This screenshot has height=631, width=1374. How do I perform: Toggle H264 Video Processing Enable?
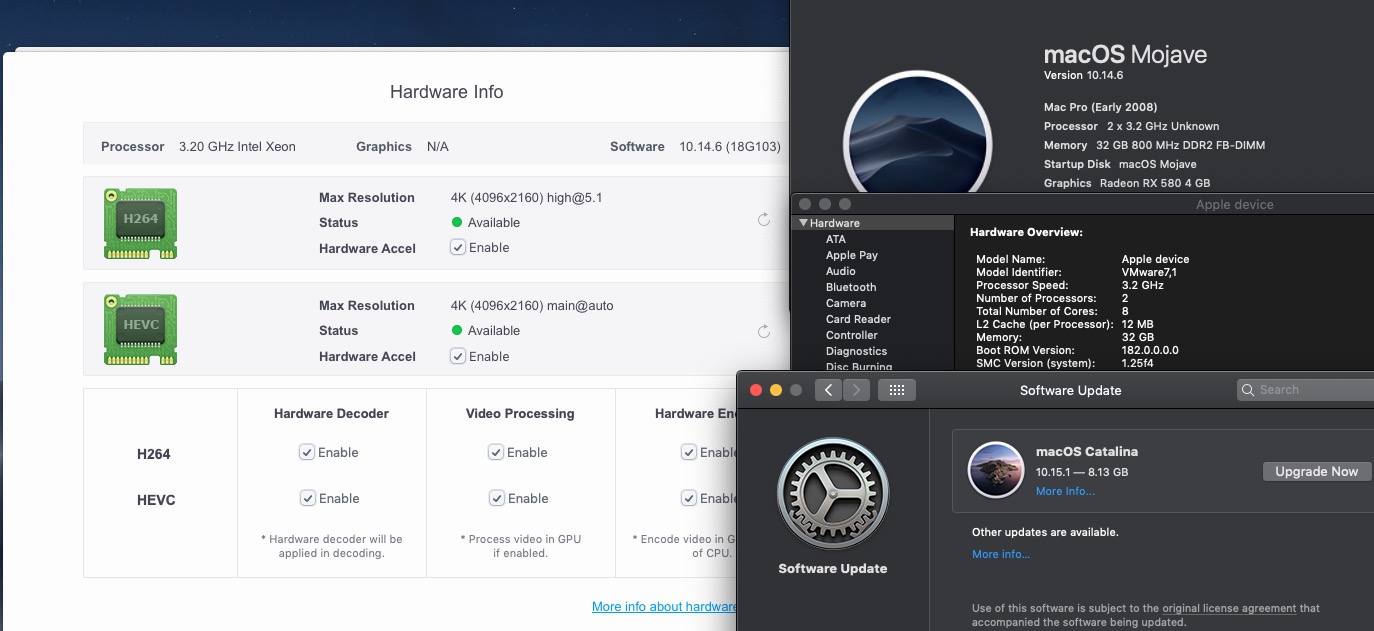click(496, 452)
